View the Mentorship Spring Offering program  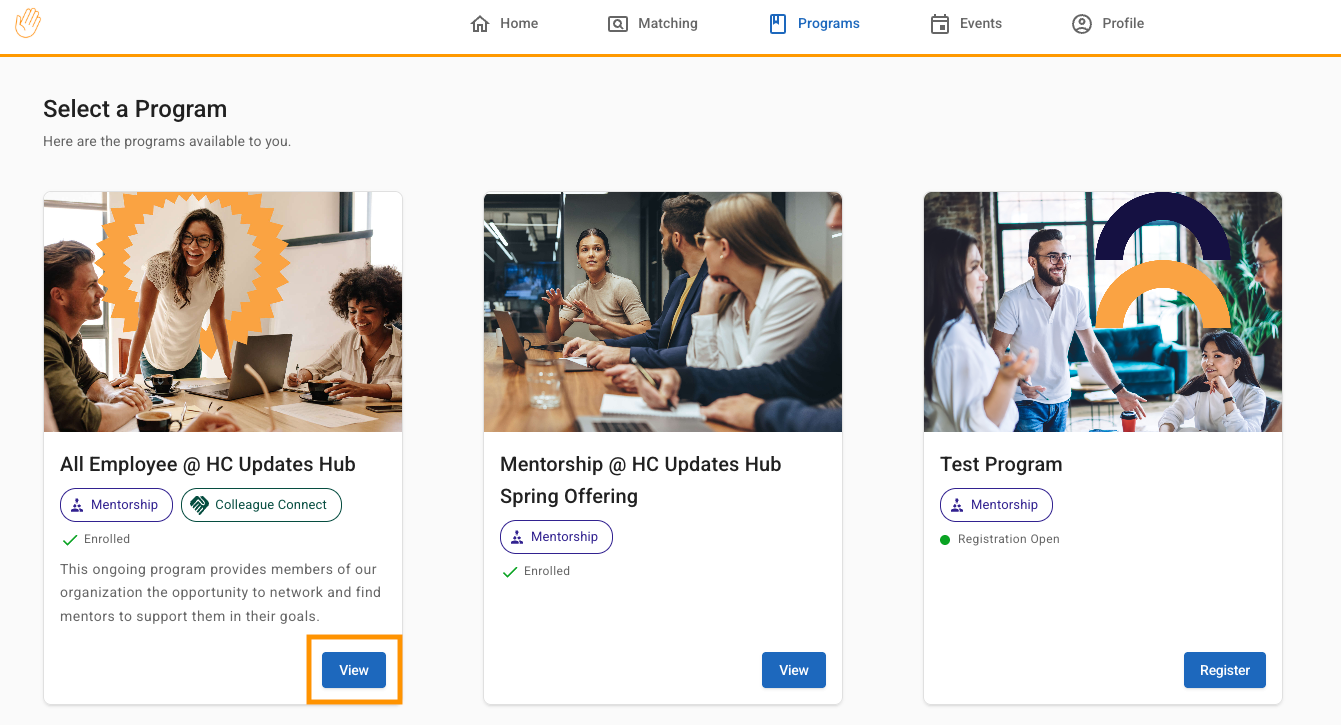(x=794, y=670)
